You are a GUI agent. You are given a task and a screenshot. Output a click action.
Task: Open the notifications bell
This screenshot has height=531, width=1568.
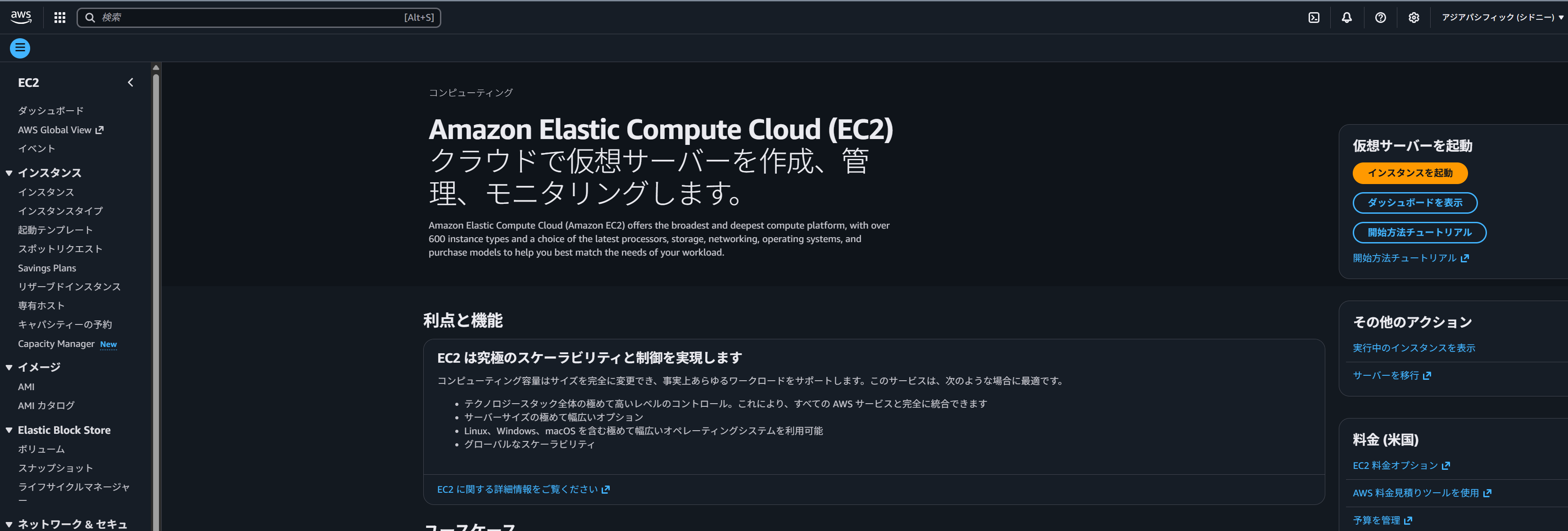[1346, 17]
